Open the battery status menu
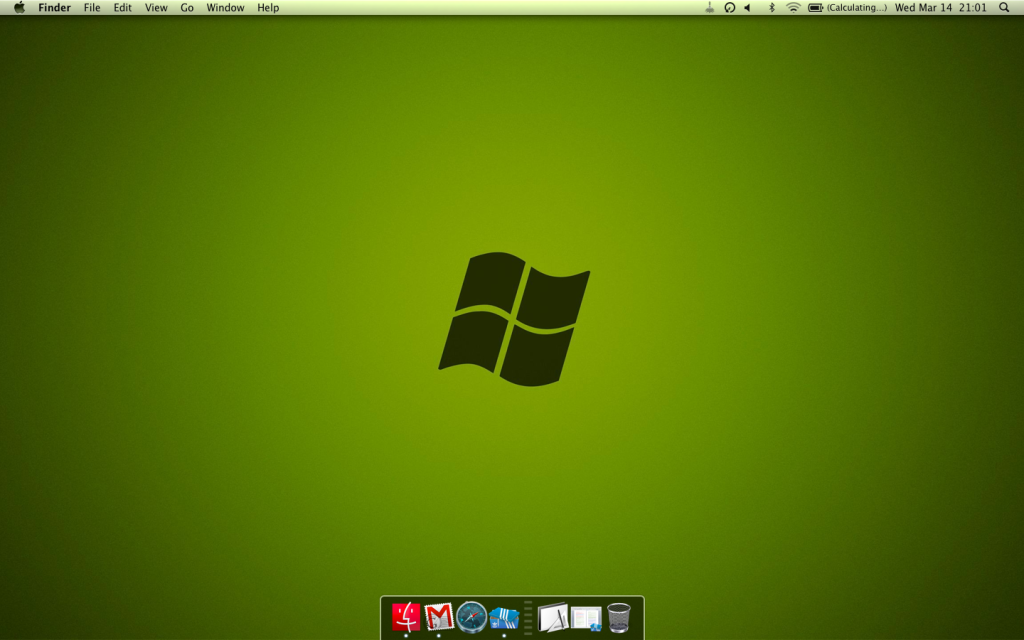The width and height of the screenshot is (1024, 640). click(815, 8)
